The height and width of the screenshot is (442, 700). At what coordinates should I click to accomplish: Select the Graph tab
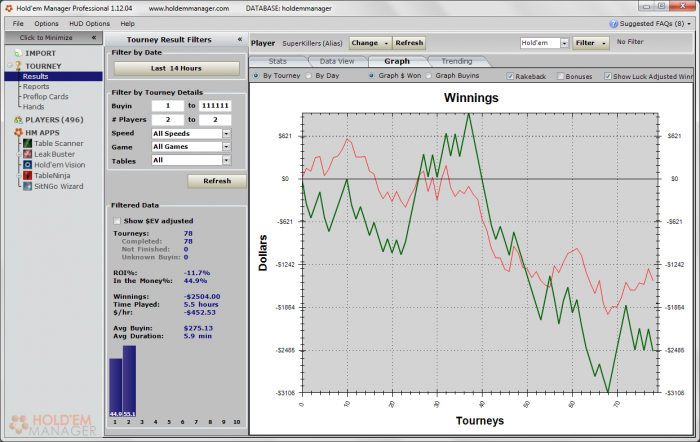coord(397,61)
